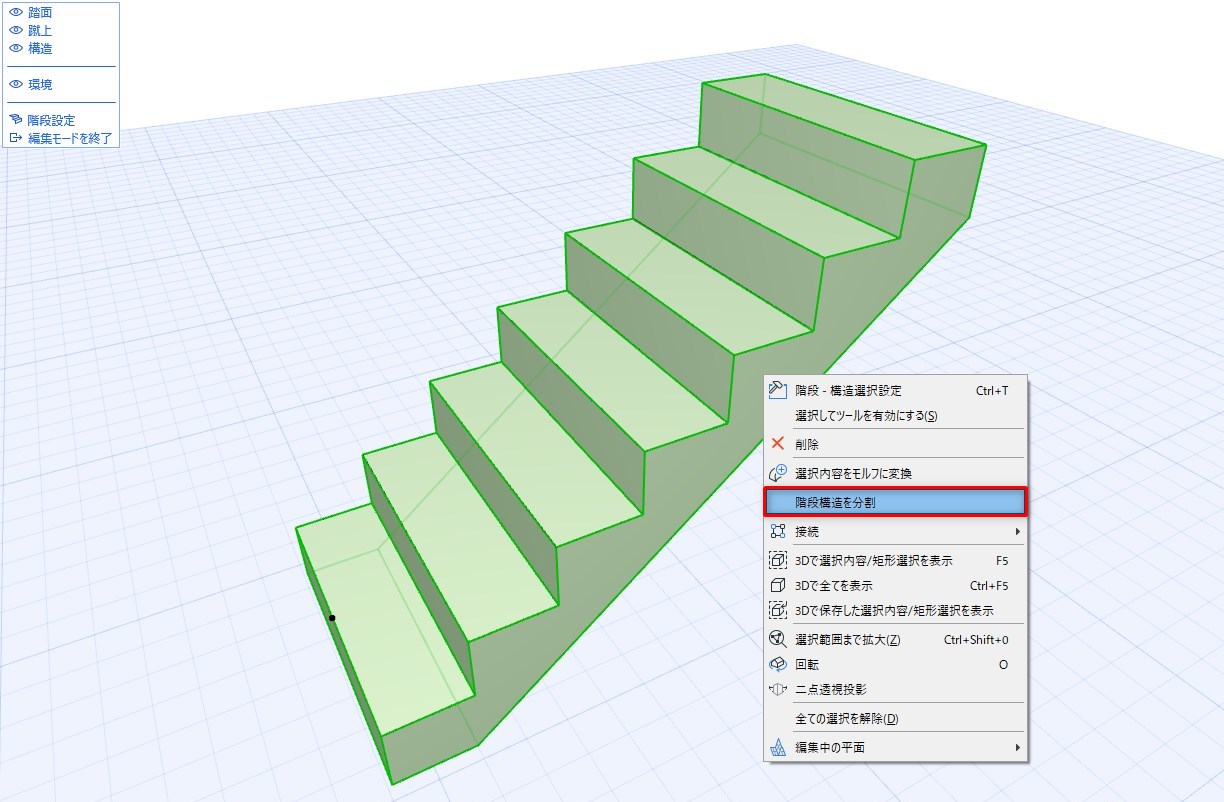Viewport: 1224px width, 802px height.
Task: Click the 選択内容をモルフに変換 morph icon
Action: (x=778, y=473)
